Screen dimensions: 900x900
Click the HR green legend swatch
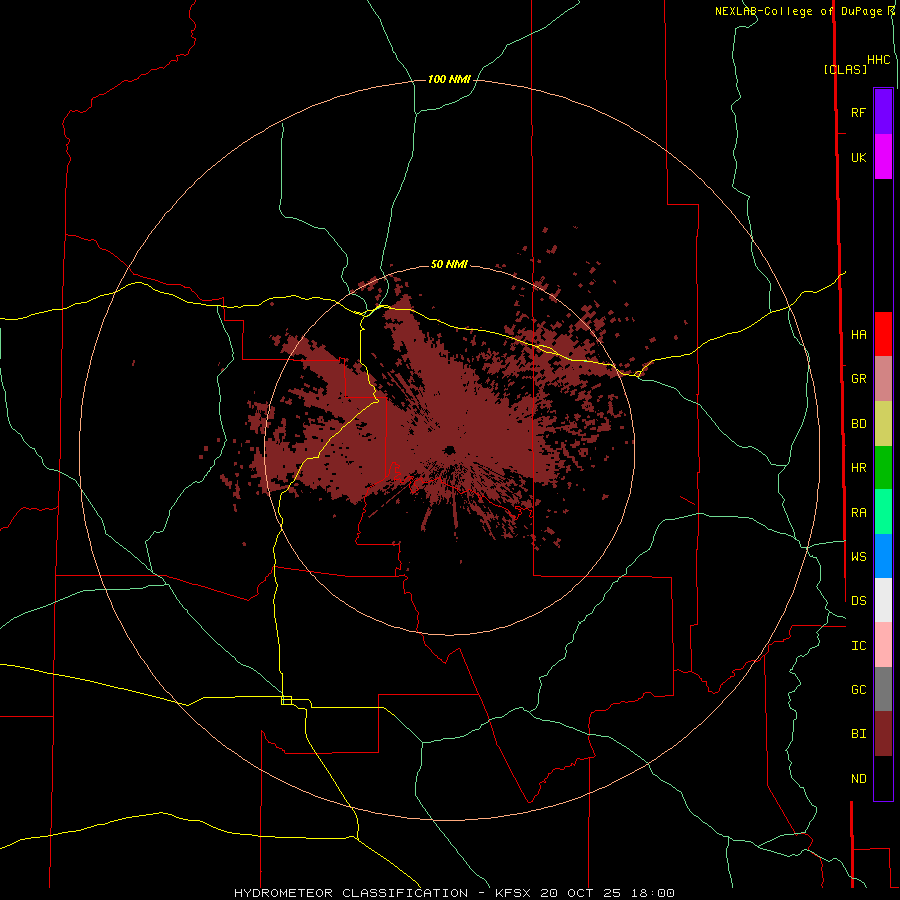883,468
